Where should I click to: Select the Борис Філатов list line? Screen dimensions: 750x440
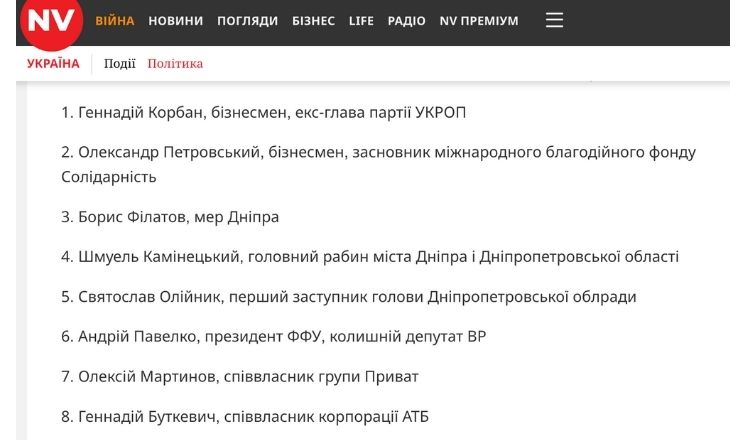pyautogui.click(x=170, y=217)
